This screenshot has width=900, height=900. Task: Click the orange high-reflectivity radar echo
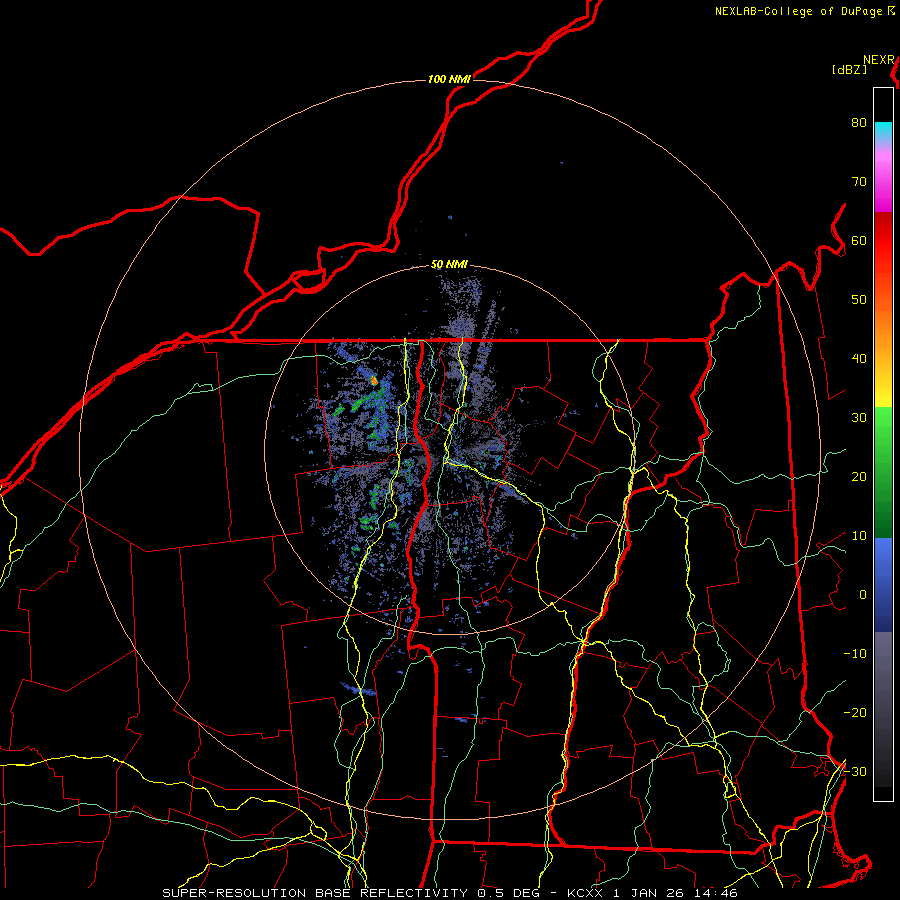[374, 380]
